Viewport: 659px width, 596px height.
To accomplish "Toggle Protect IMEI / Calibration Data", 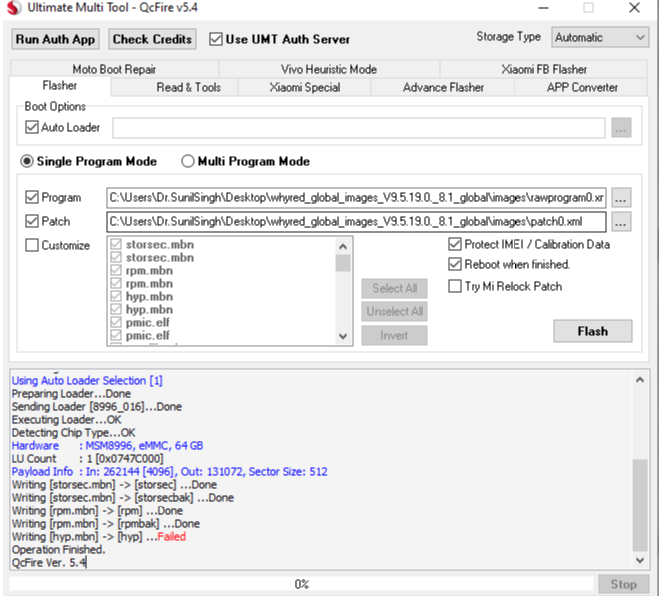I will coord(455,244).
